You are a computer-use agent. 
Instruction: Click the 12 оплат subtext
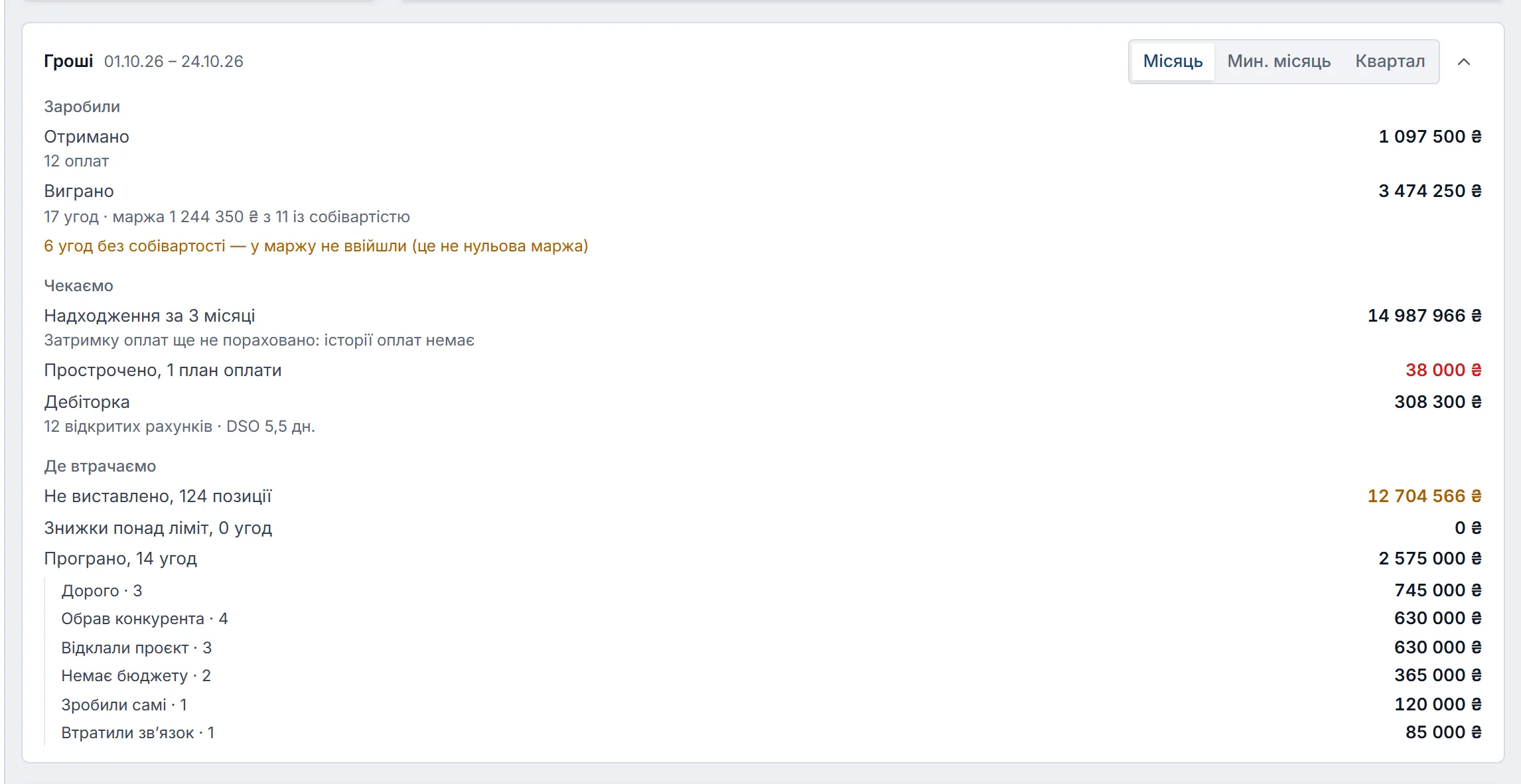pyautogui.click(x=76, y=161)
